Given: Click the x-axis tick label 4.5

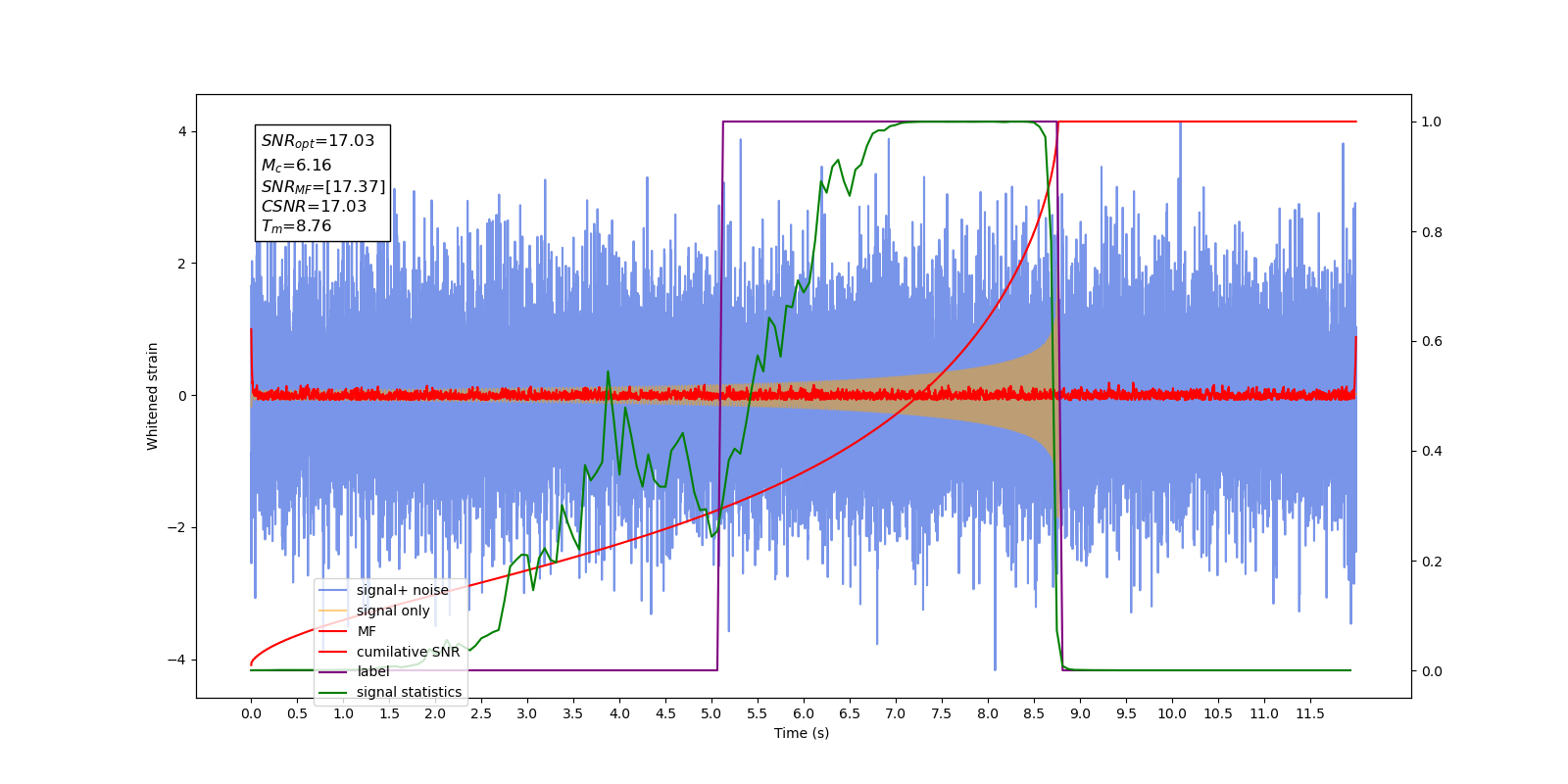Looking at the screenshot, I should (665, 713).
